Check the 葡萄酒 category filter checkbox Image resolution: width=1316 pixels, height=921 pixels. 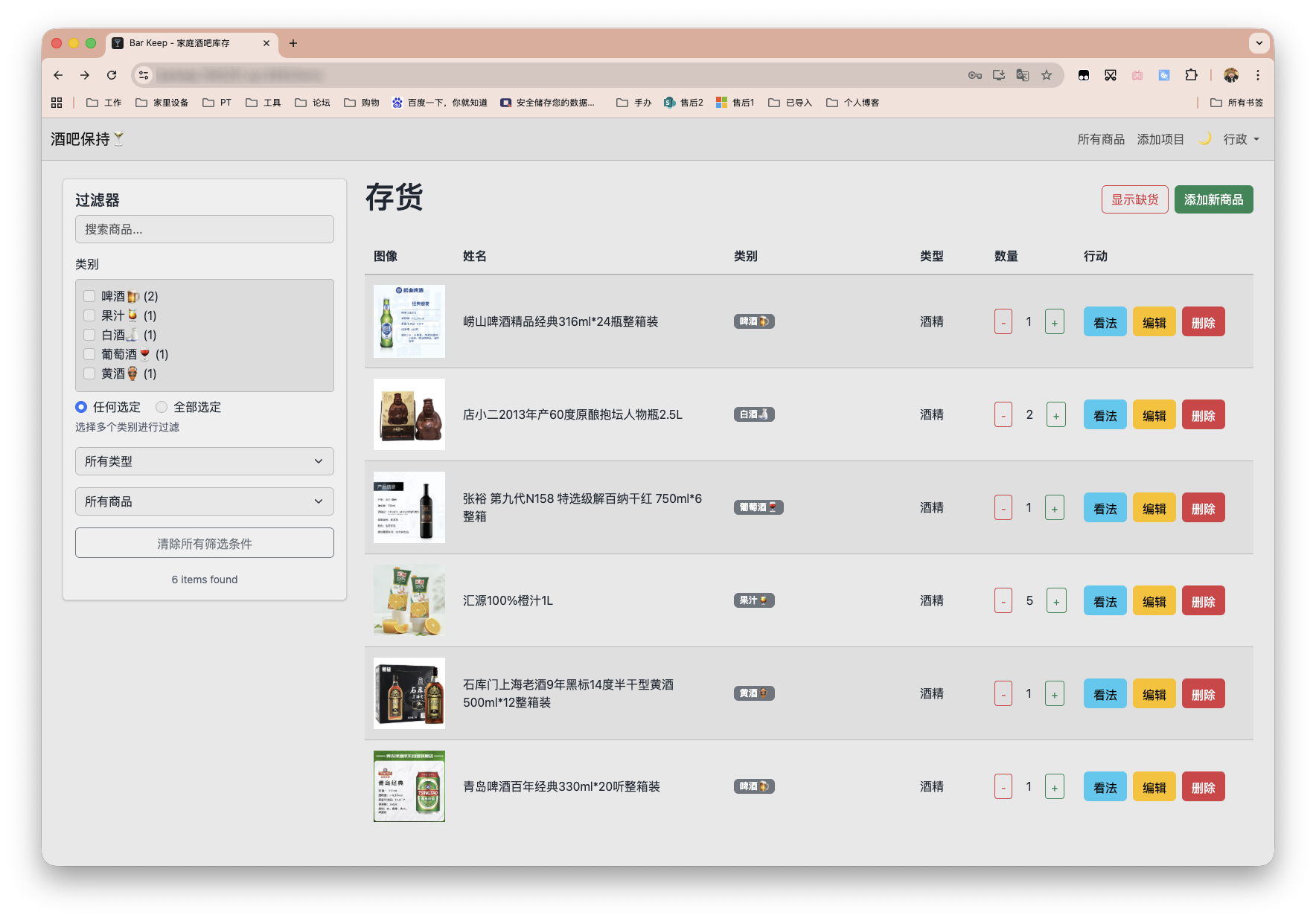(x=89, y=353)
